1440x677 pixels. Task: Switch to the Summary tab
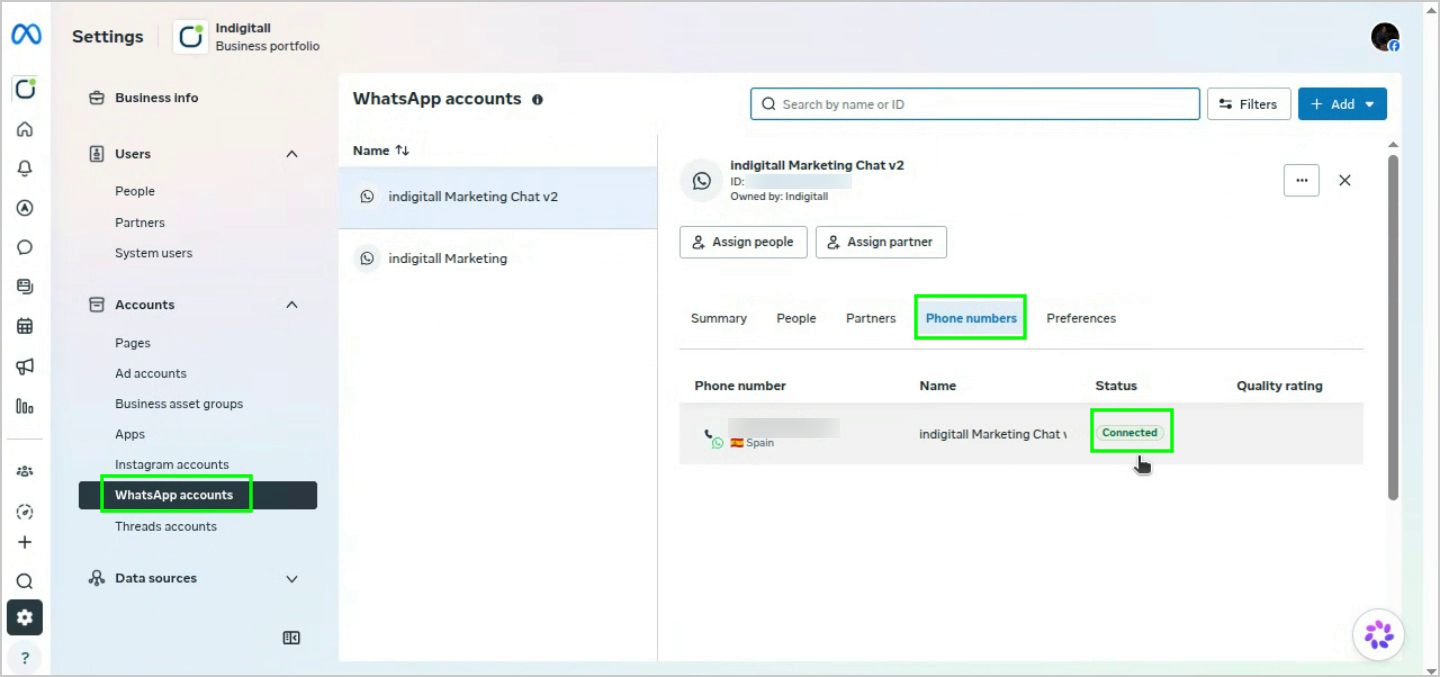(x=718, y=318)
